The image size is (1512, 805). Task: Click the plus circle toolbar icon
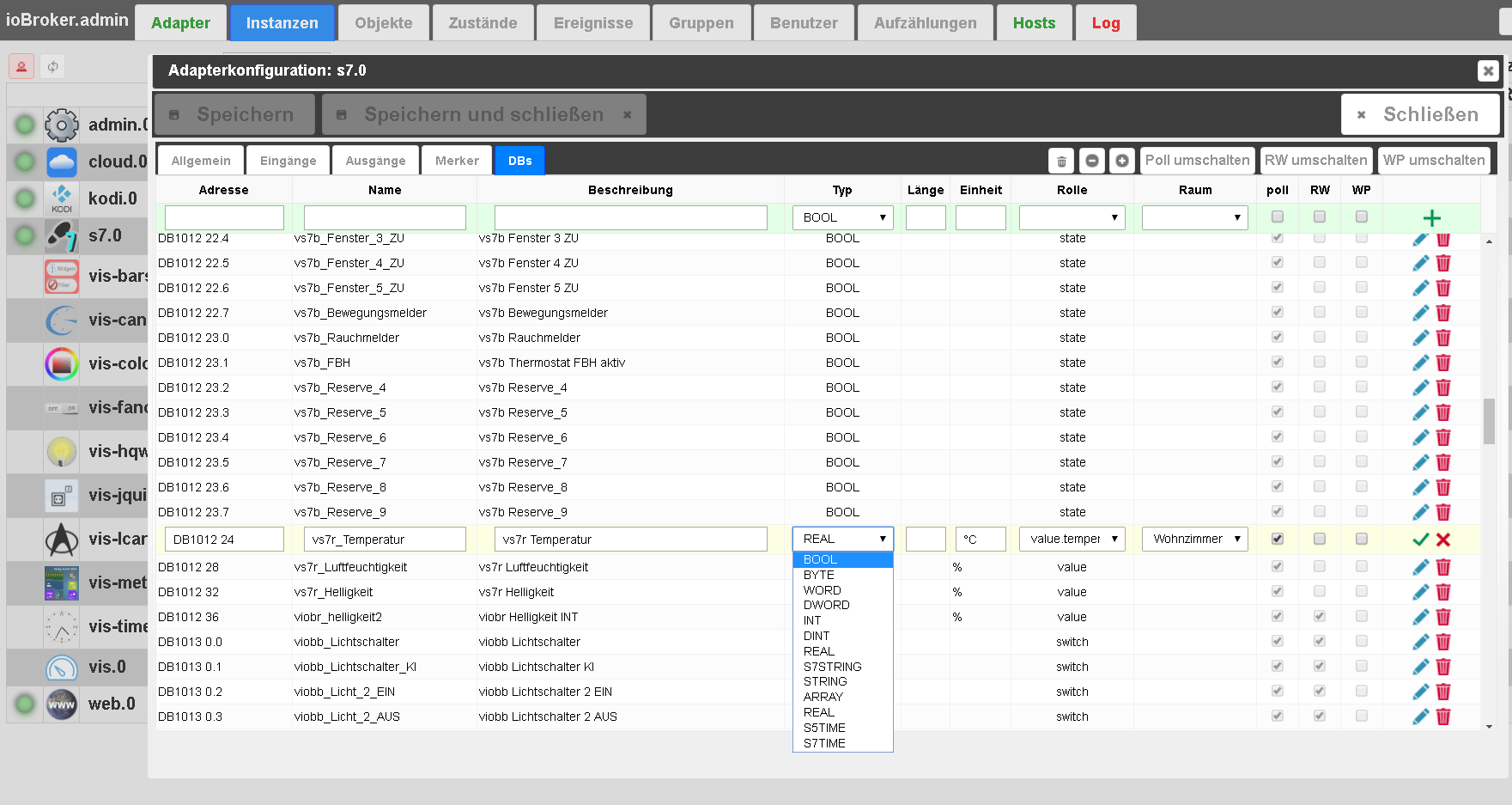point(1122,161)
